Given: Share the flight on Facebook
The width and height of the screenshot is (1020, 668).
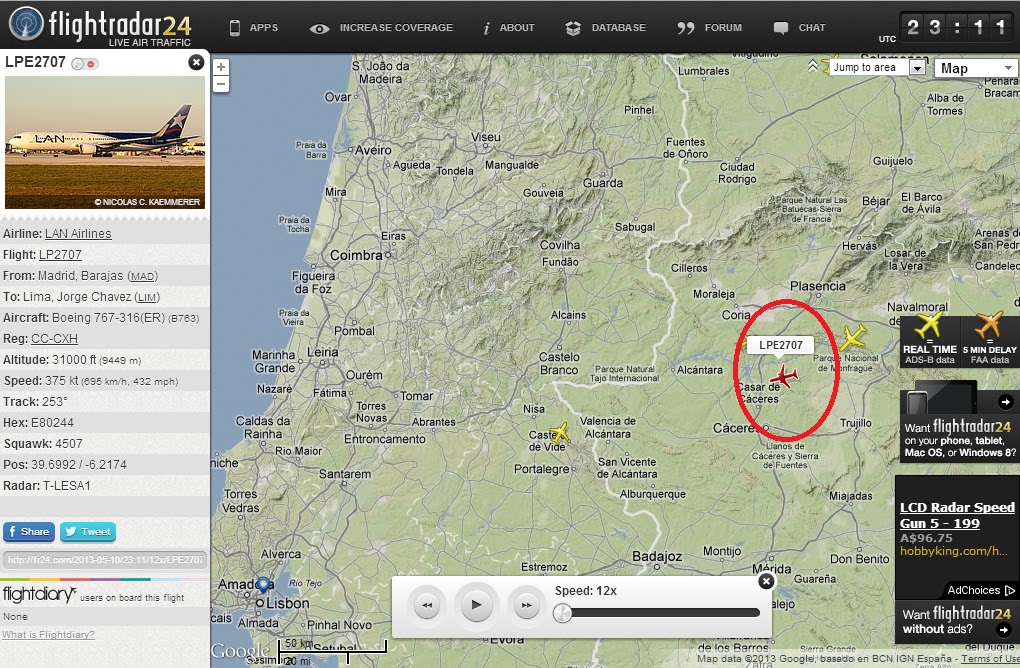Looking at the screenshot, I should coord(29,531).
